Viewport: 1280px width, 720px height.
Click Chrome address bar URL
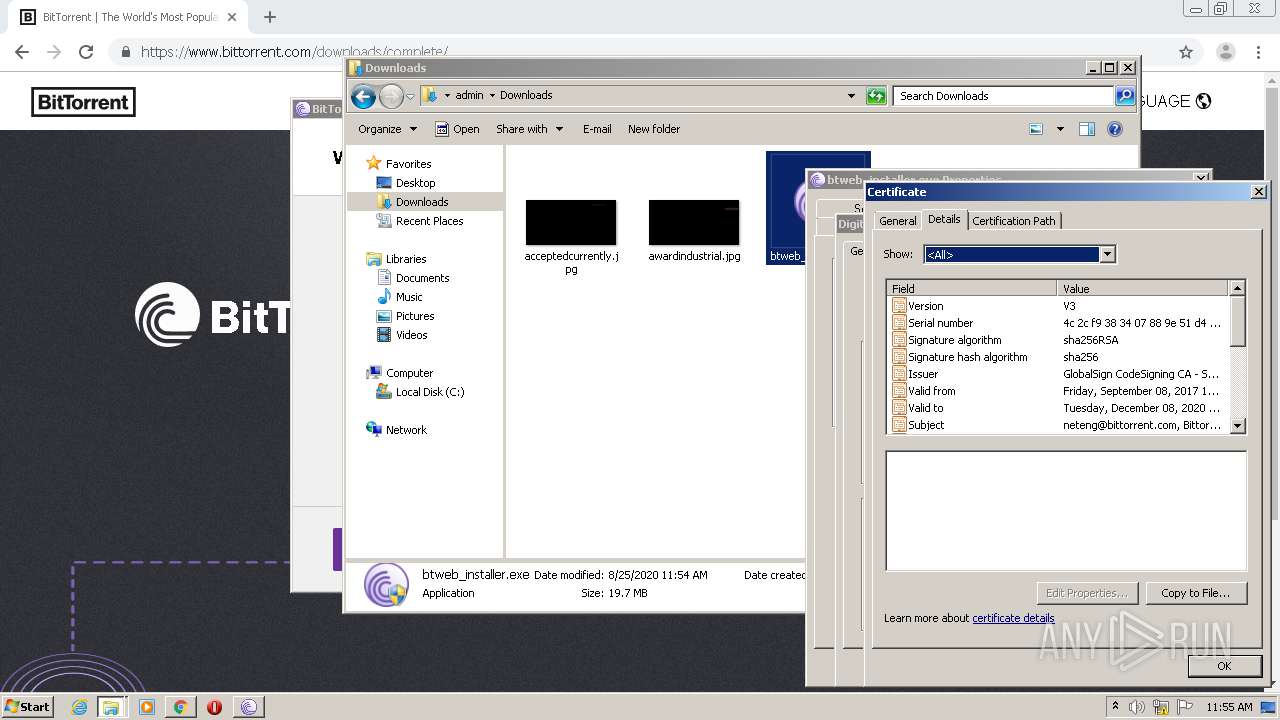294,52
